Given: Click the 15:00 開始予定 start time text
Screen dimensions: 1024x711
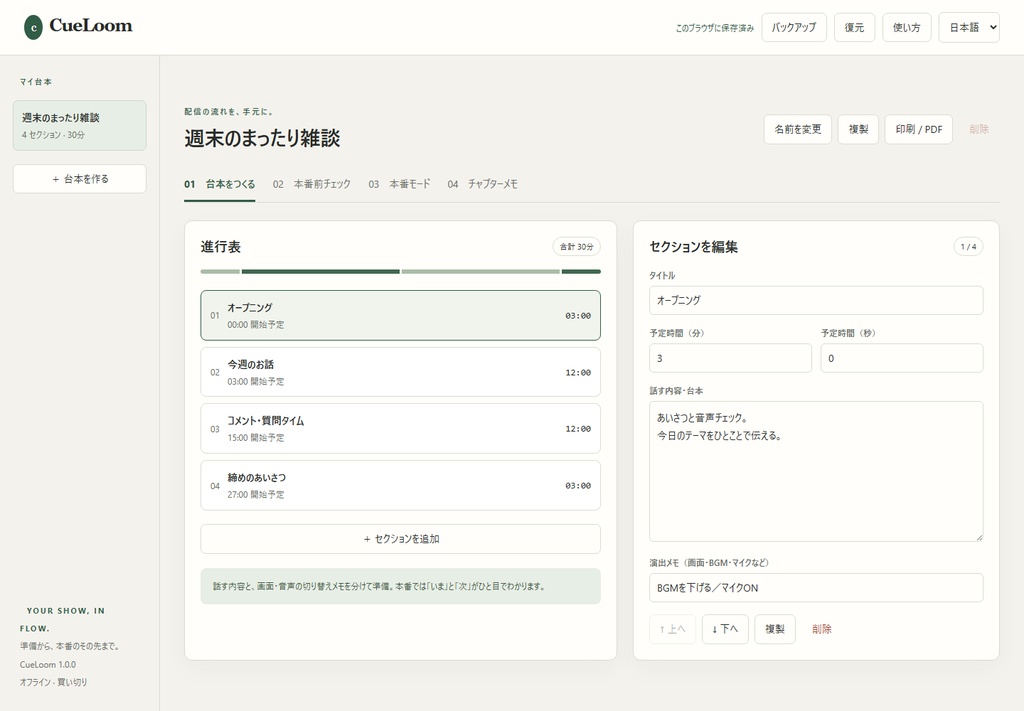Looking at the screenshot, I should tap(256, 438).
